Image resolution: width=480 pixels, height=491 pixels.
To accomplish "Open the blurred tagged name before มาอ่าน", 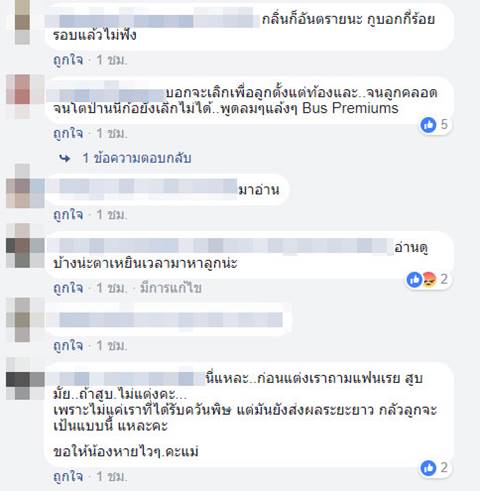I will pyautogui.click(x=142, y=187).
